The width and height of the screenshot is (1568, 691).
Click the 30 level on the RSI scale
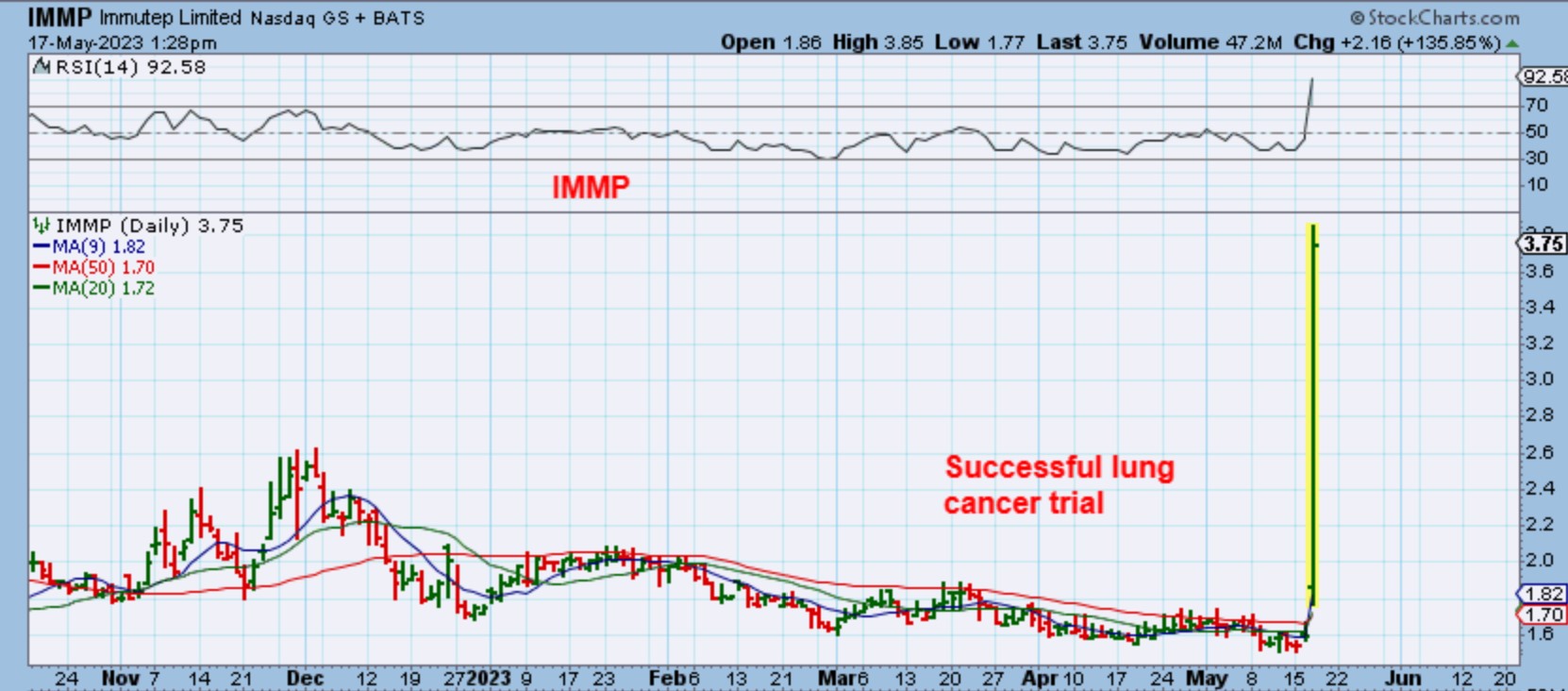click(x=1537, y=158)
